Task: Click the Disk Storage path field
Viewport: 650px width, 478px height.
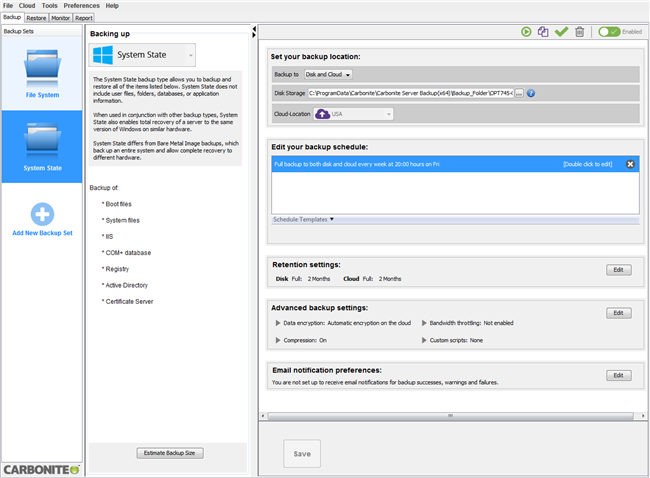Action: pyautogui.click(x=411, y=93)
